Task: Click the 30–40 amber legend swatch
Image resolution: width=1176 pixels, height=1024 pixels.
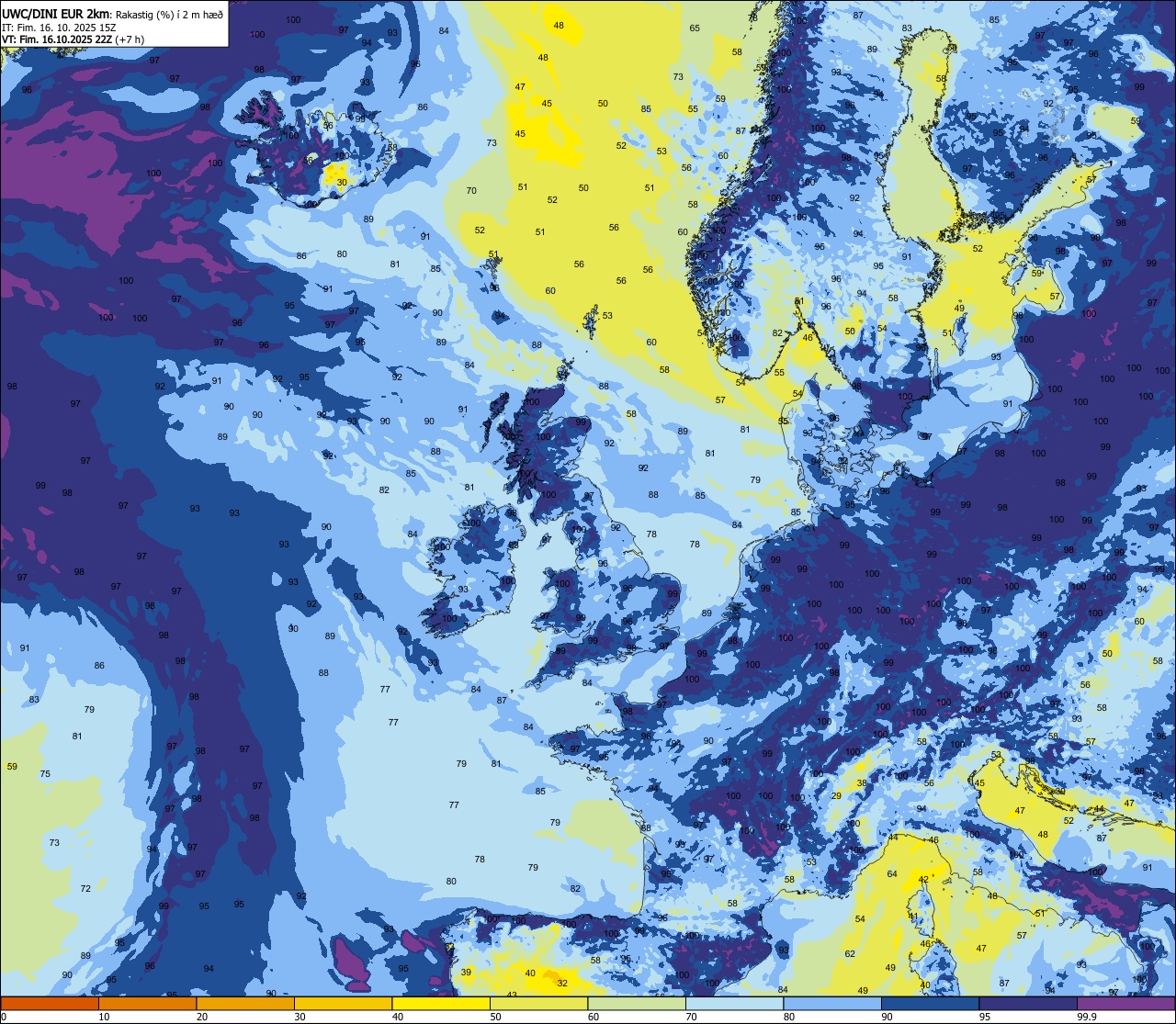Action: coord(343,1004)
